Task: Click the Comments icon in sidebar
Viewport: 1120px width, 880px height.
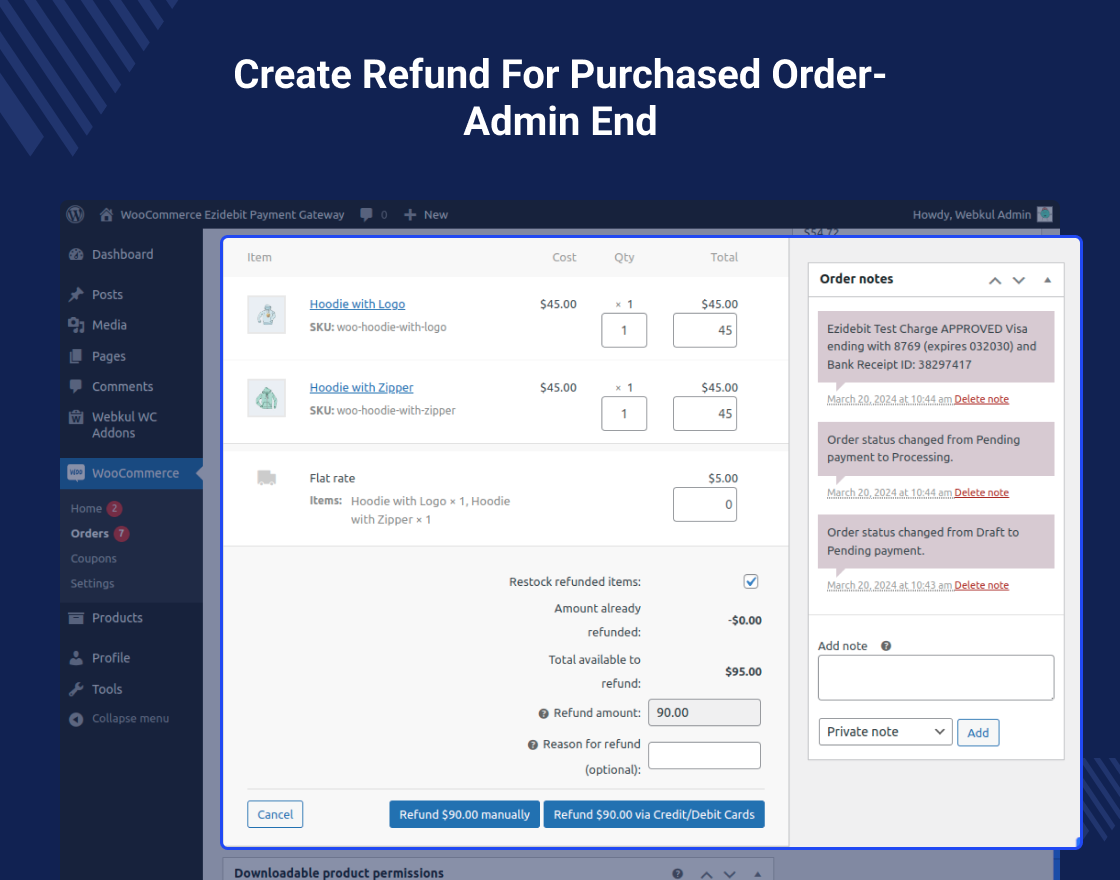Action: point(76,386)
